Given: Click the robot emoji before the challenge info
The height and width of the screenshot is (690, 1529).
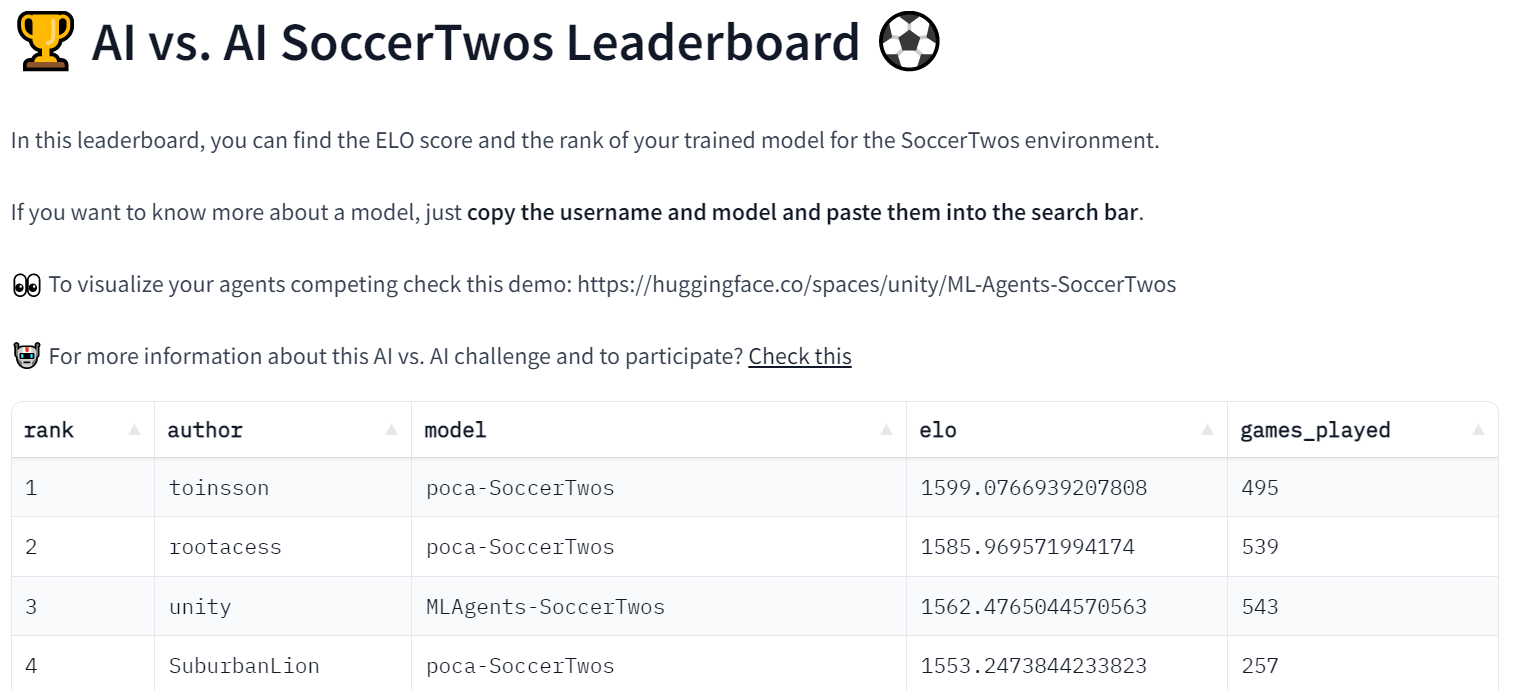Looking at the screenshot, I should (25, 355).
